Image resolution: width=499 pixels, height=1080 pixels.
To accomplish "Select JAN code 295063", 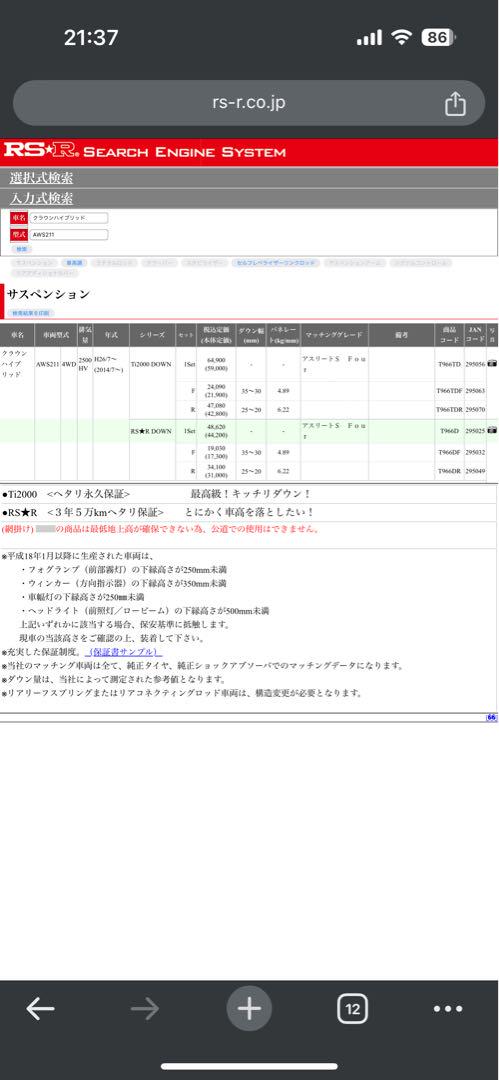I will point(475,391).
